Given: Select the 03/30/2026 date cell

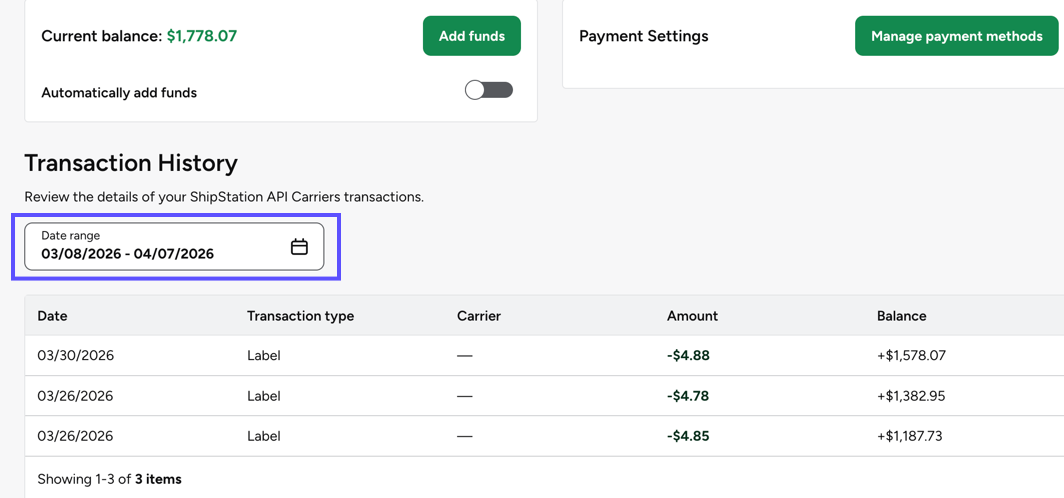Looking at the screenshot, I should (75, 356).
